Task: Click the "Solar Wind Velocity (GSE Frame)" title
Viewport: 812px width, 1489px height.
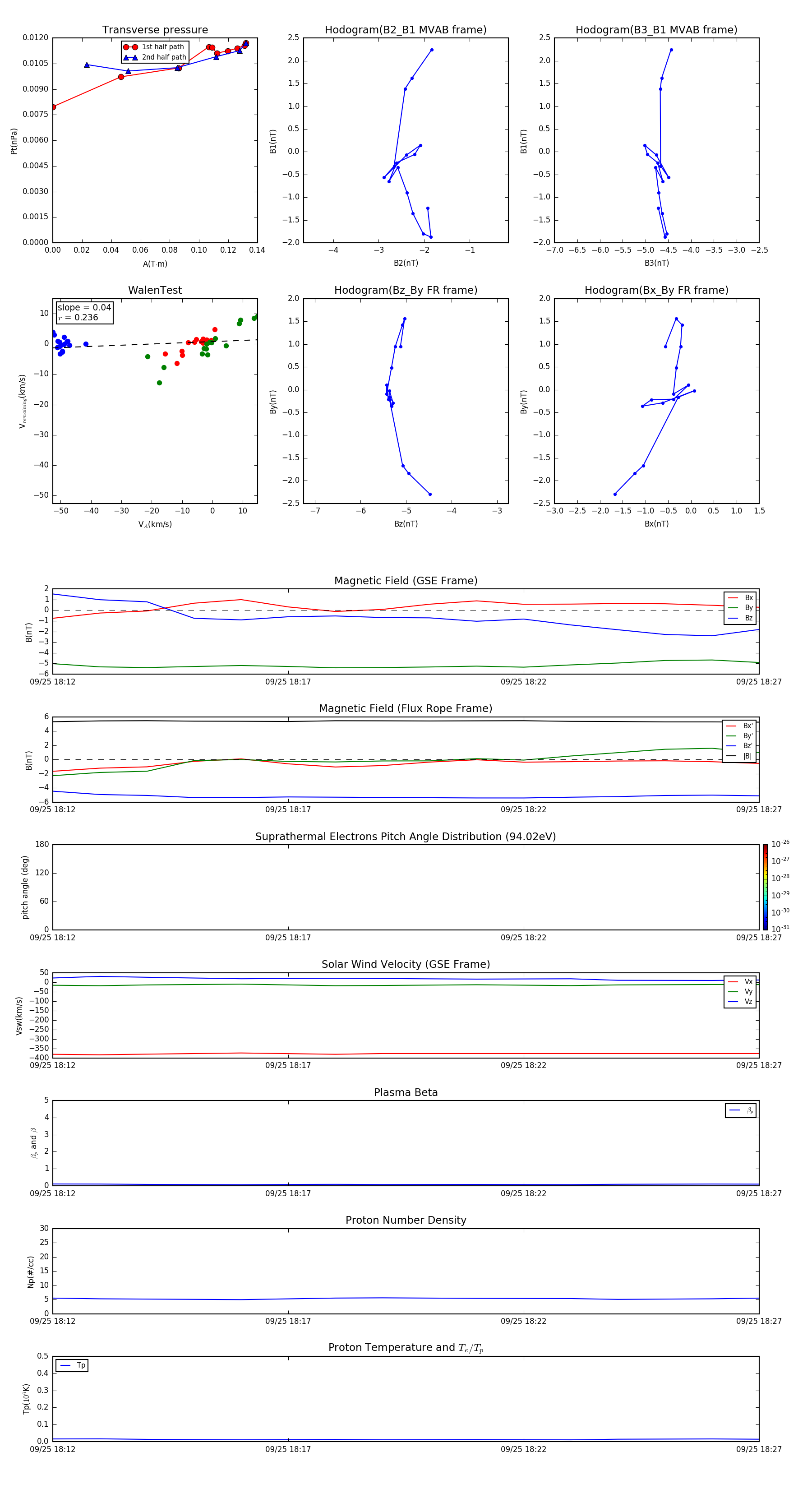Action: pos(405,964)
